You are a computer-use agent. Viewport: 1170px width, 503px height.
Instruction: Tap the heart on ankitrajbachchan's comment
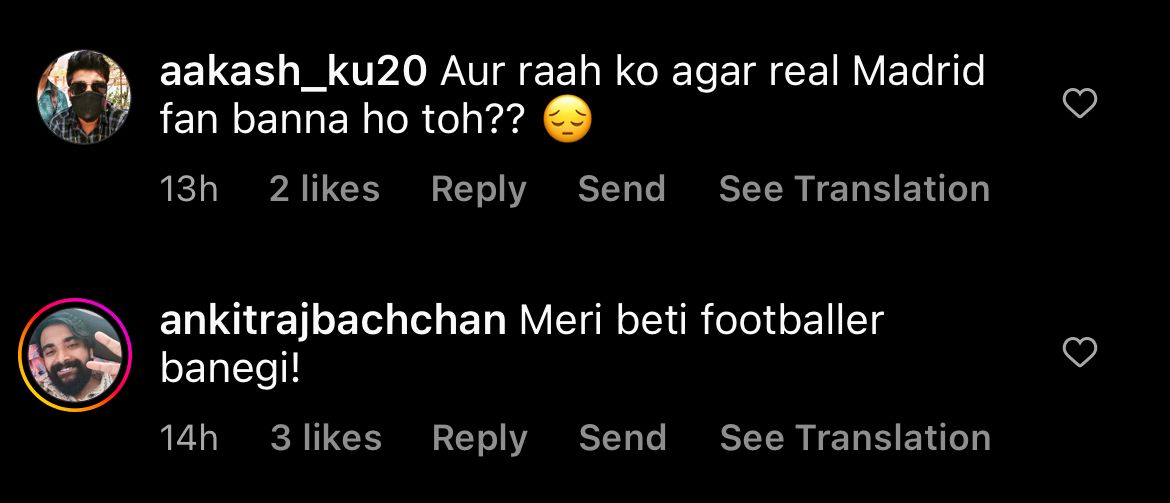1080,352
